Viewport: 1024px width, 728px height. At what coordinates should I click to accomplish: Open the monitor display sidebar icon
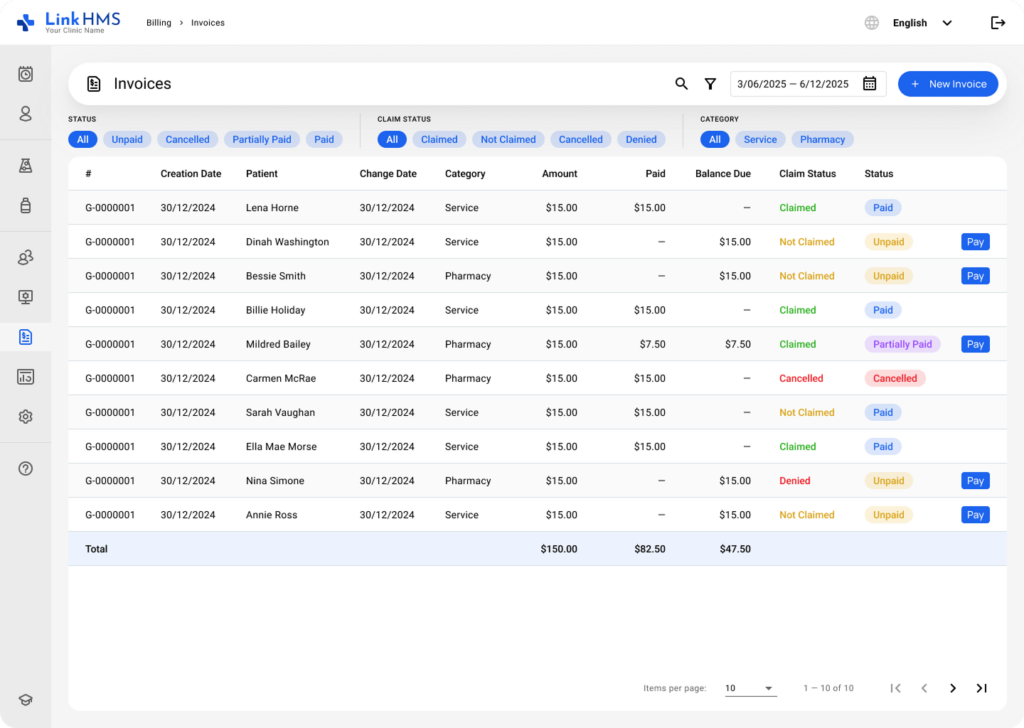coord(25,297)
